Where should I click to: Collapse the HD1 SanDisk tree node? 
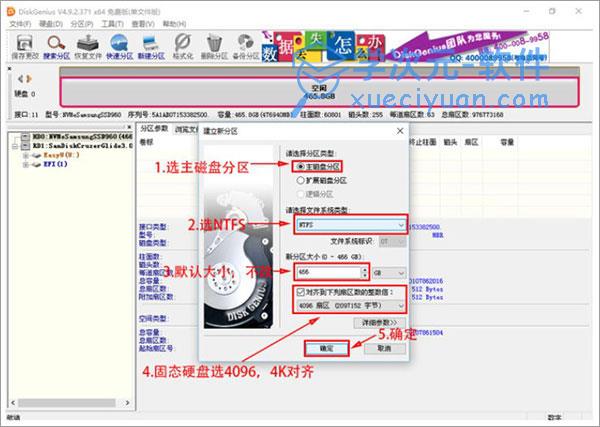[x=15, y=146]
